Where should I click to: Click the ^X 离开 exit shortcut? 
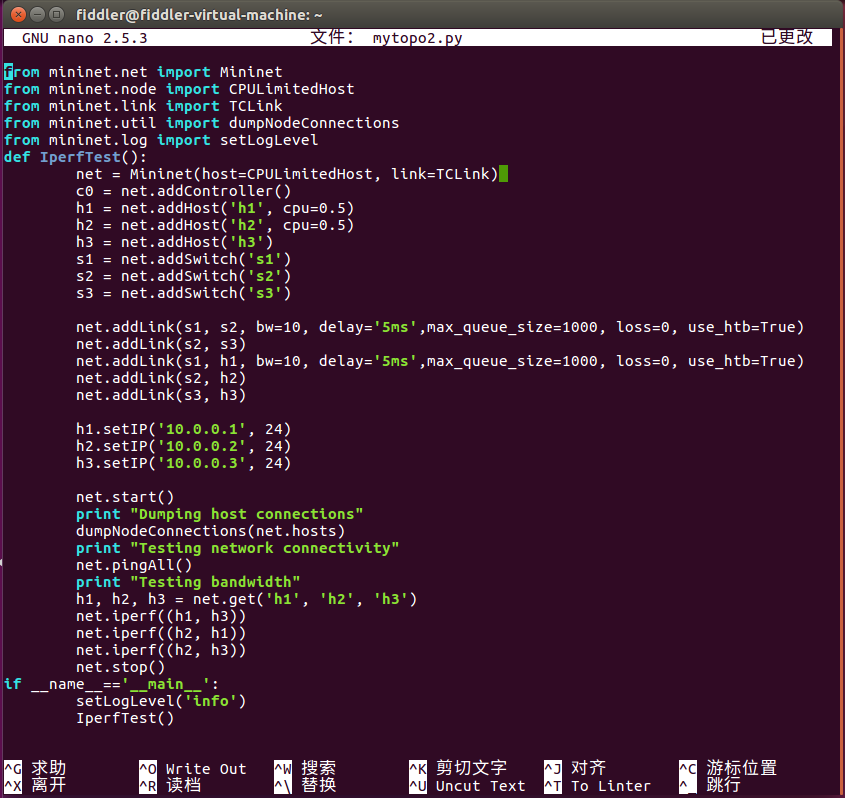click(35, 786)
